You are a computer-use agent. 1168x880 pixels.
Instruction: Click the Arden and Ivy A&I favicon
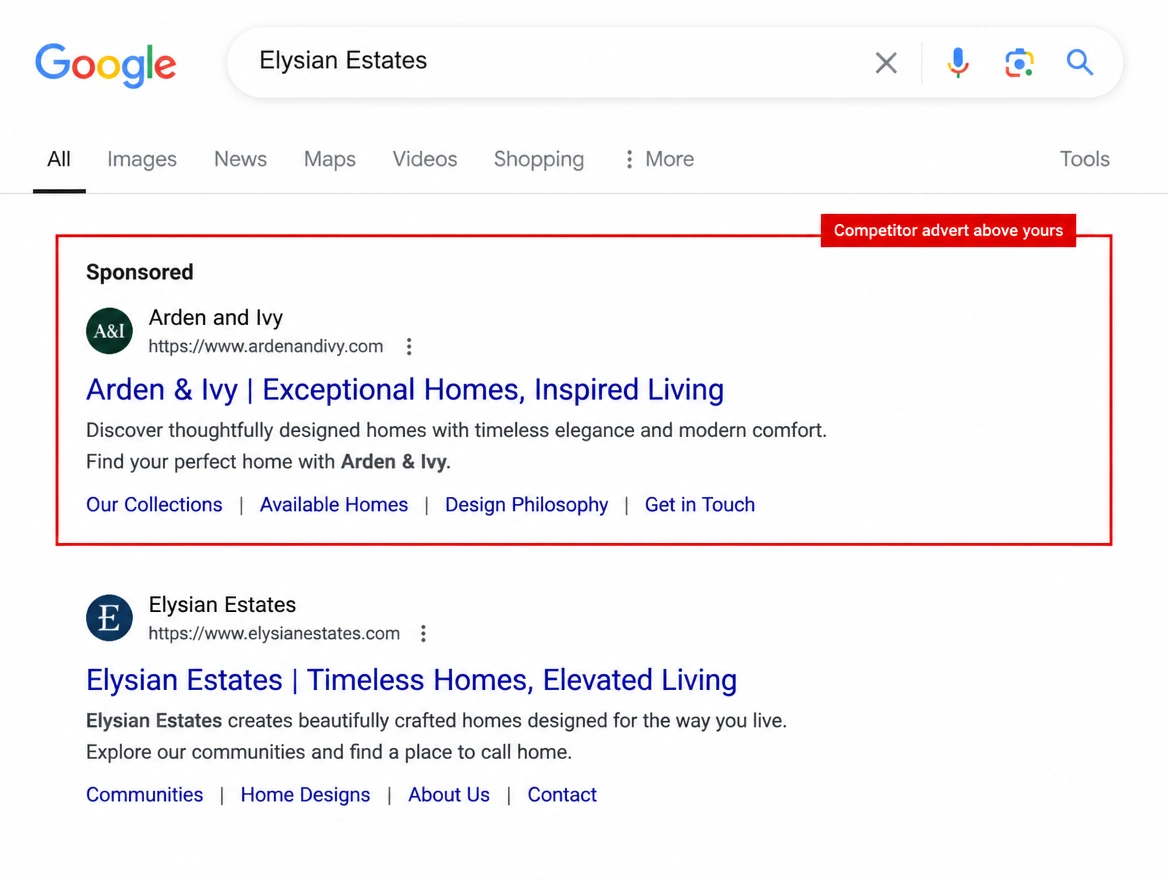coord(110,331)
